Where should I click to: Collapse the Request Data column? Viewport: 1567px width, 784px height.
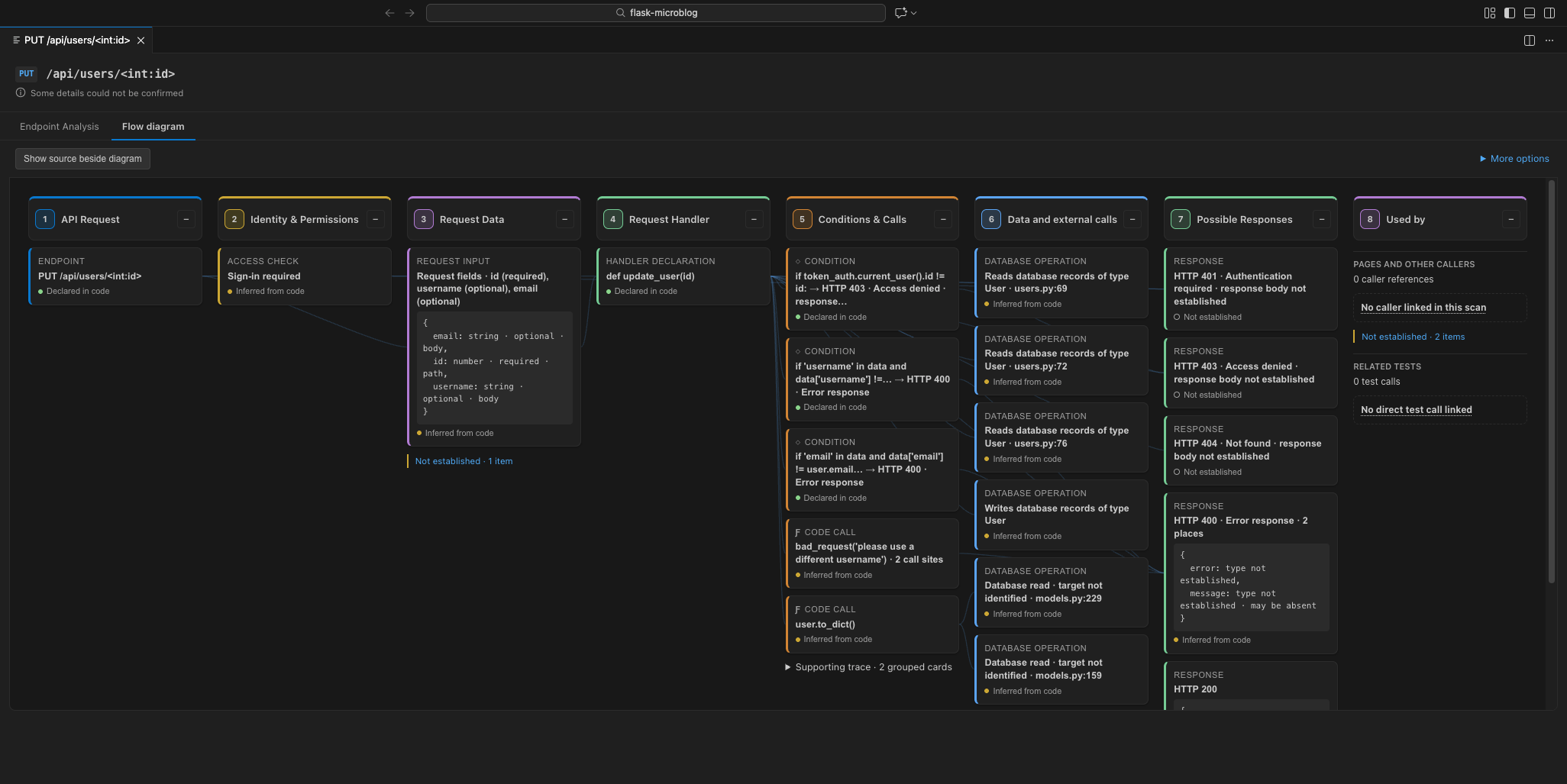[565, 219]
